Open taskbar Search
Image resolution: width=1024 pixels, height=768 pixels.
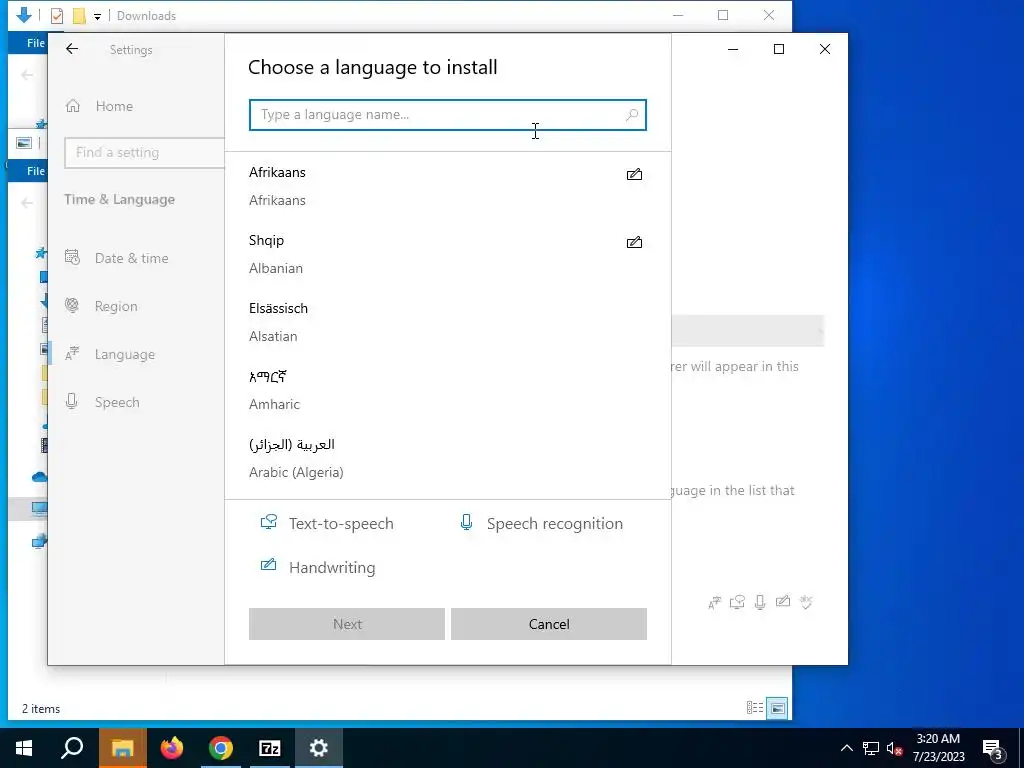point(72,748)
